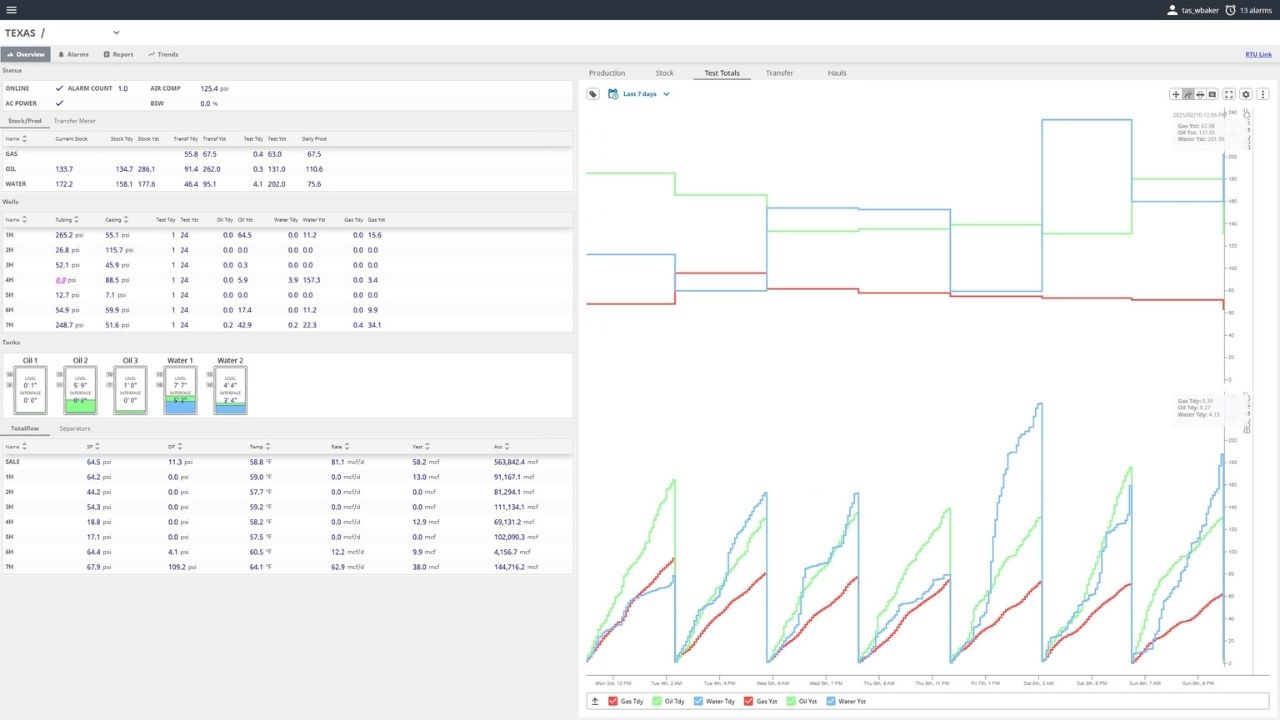The height and width of the screenshot is (720, 1280).
Task: Switch to the Alarms tab
Action: [x=74, y=54]
